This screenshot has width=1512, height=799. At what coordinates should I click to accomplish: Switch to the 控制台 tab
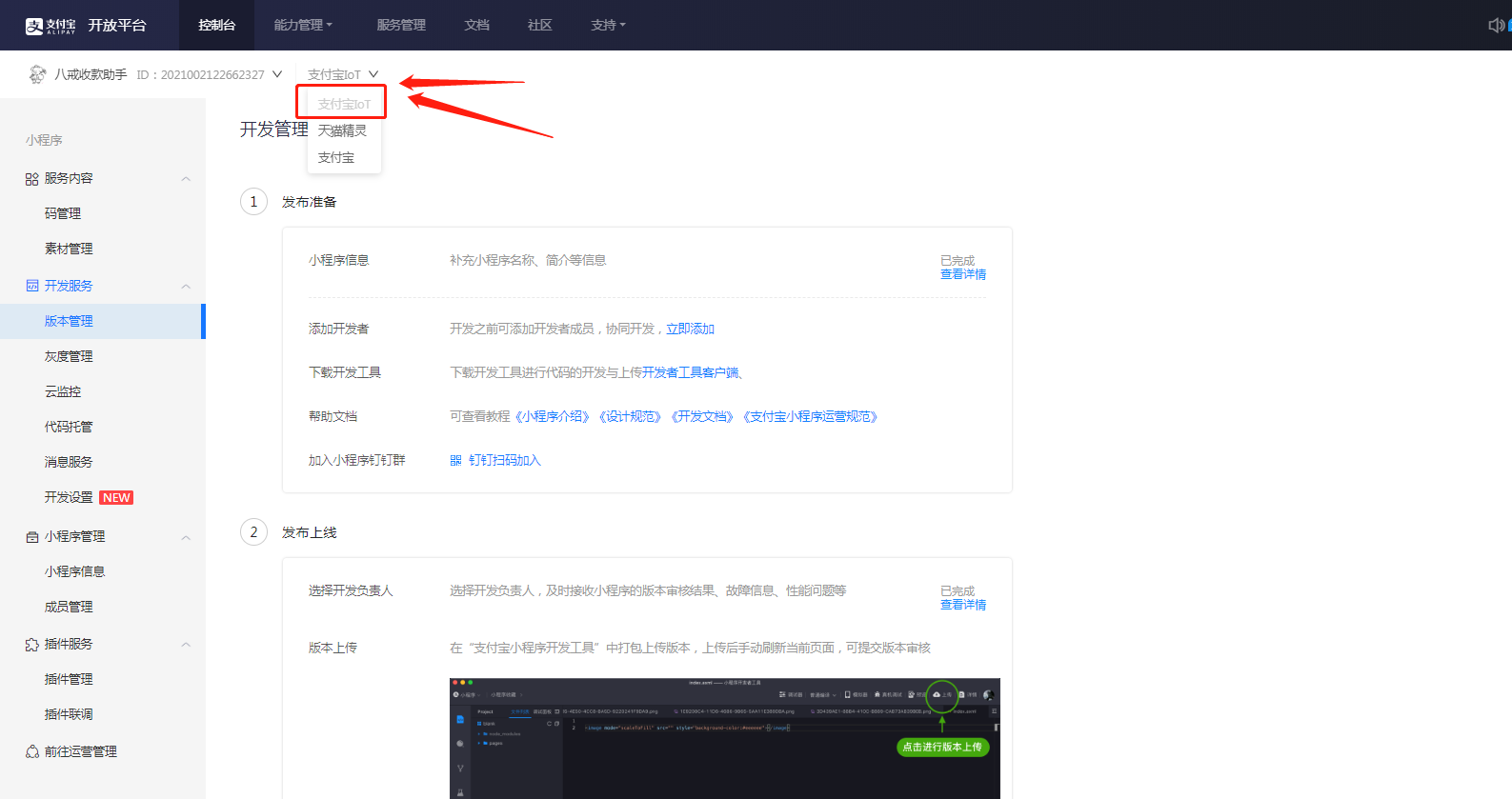216,25
